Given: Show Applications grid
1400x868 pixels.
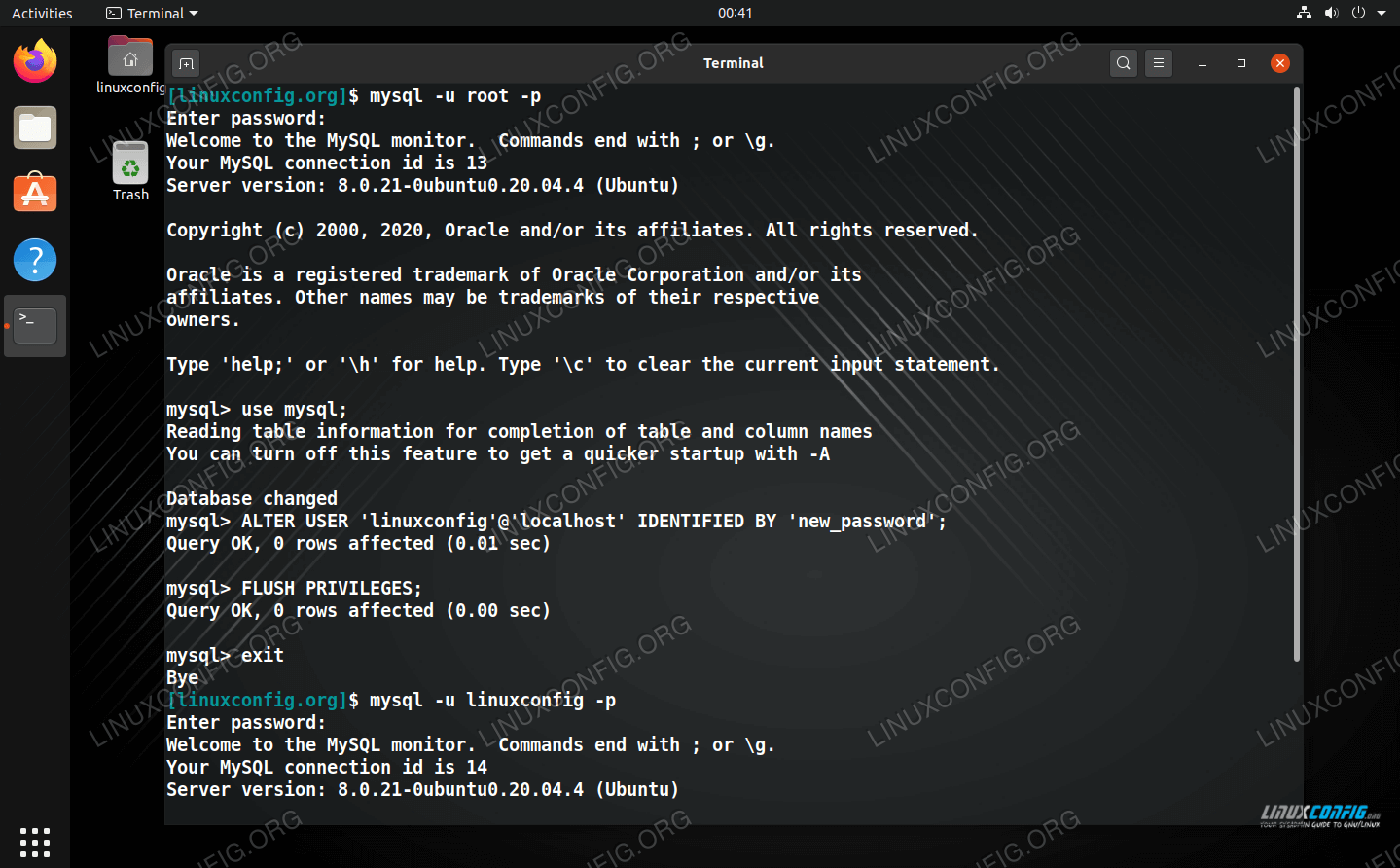Looking at the screenshot, I should pos(35,843).
